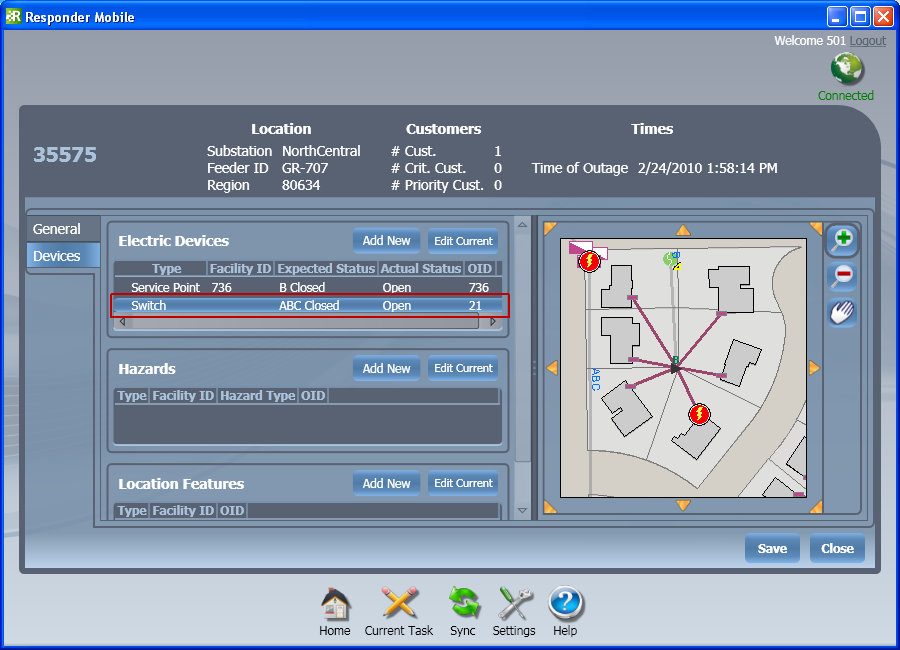Open the Help question mark icon
This screenshot has width=900, height=650.
(x=565, y=604)
